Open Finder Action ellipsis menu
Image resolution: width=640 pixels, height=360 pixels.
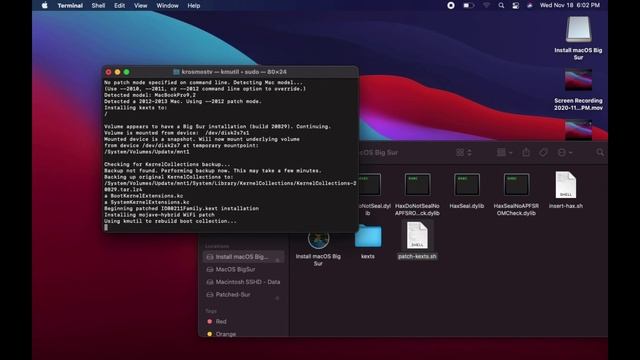pyautogui.click(x=565, y=152)
